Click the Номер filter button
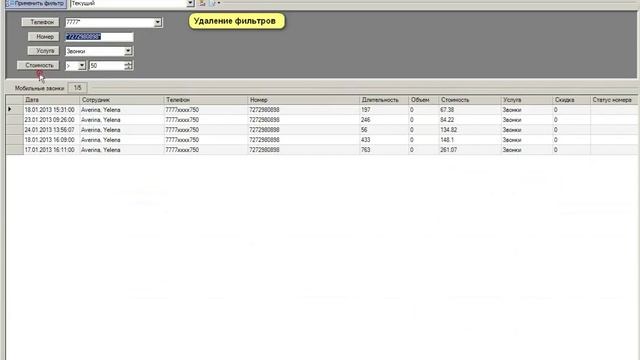640x360 pixels. (44, 37)
